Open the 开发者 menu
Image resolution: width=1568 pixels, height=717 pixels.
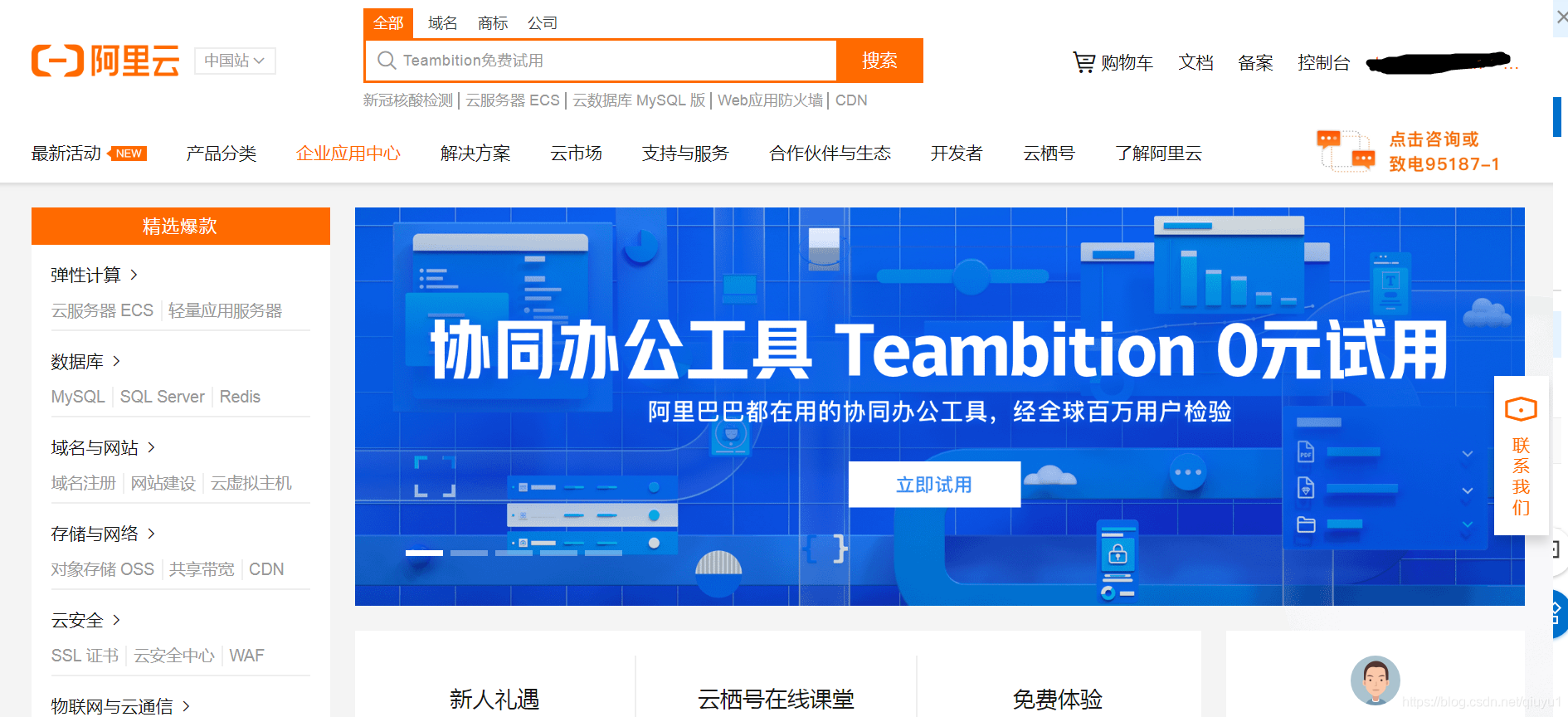pyautogui.click(x=957, y=154)
